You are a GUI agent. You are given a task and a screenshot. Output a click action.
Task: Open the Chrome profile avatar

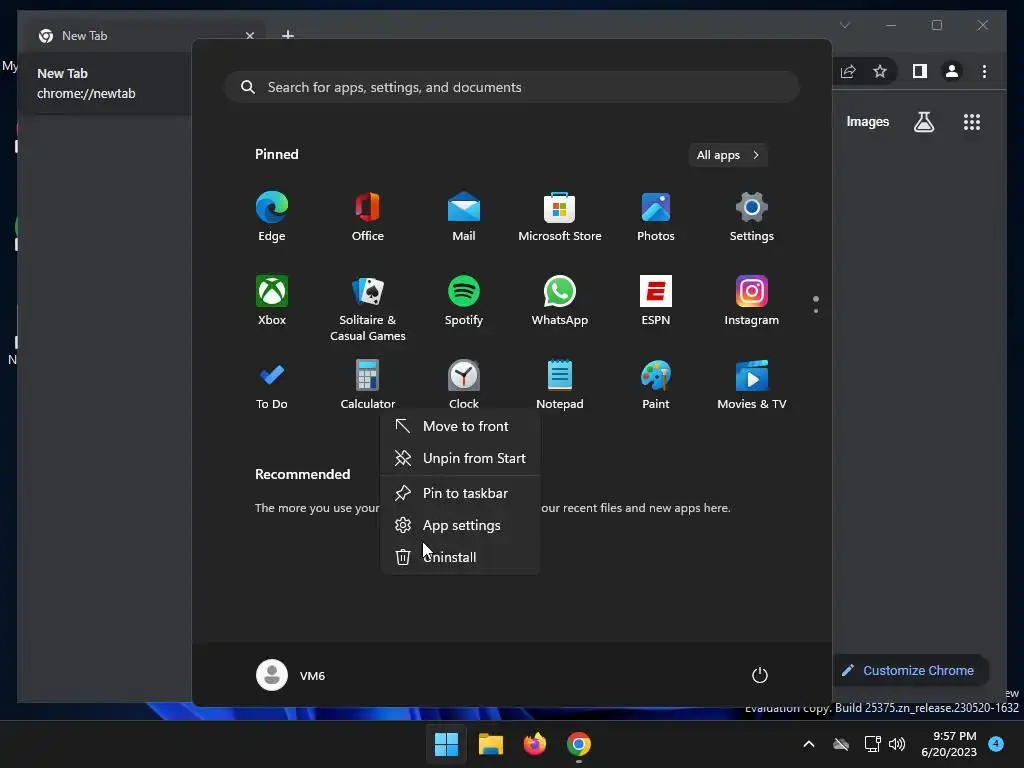pos(952,71)
